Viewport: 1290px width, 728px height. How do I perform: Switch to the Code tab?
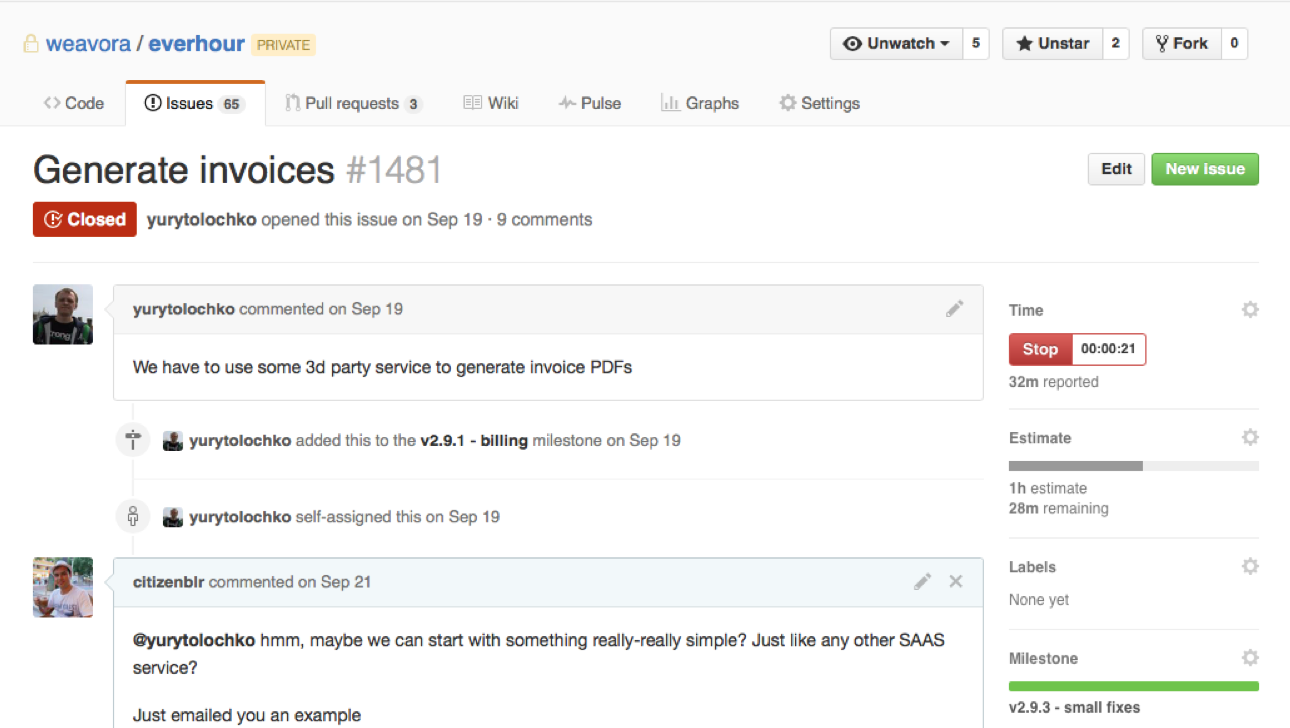point(74,103)
